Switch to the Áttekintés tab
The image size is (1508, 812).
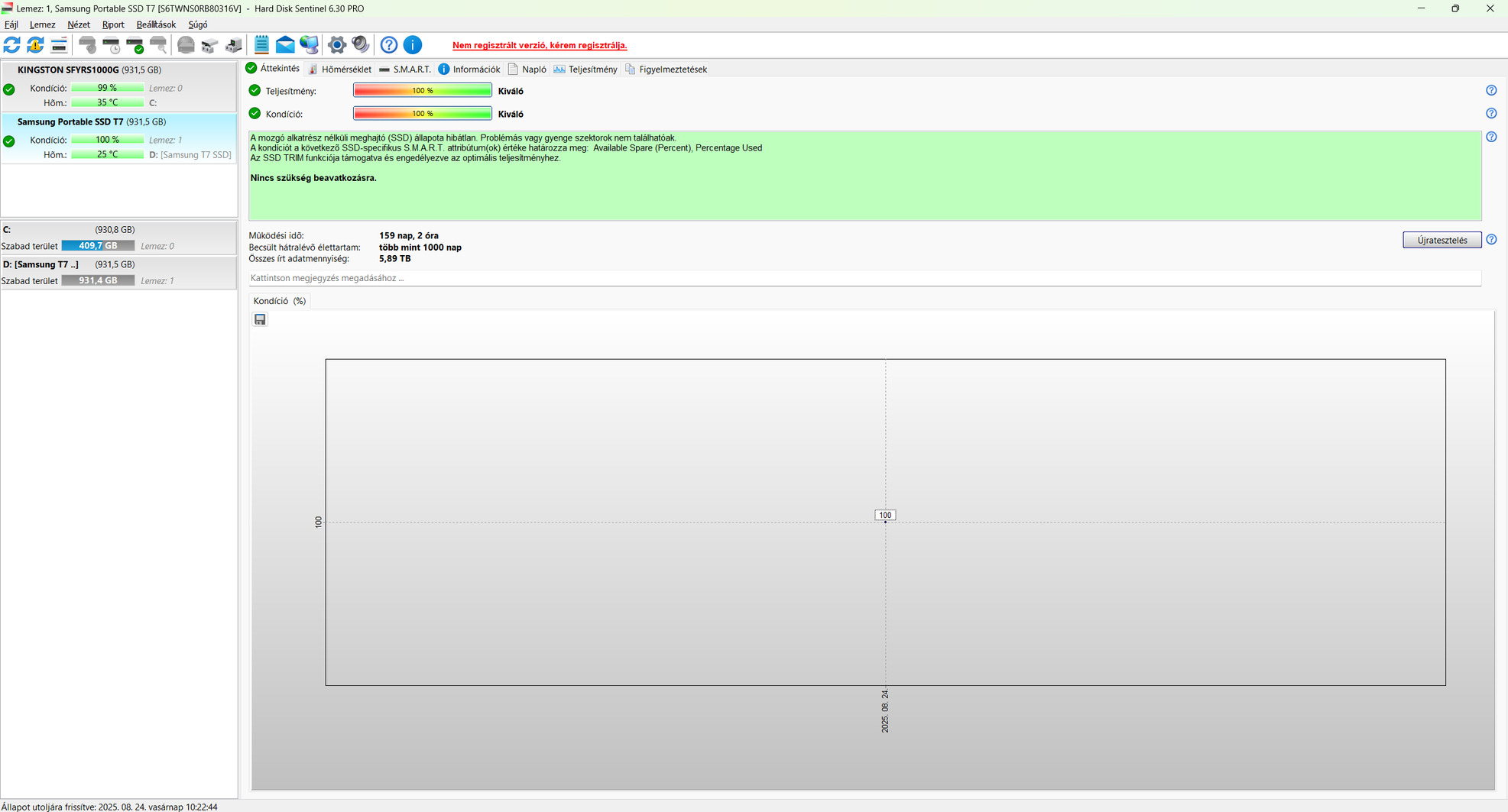273,69
